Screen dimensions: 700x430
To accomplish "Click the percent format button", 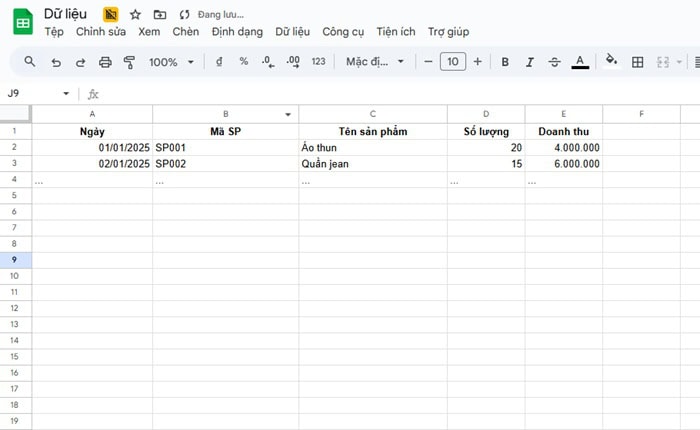I will coord(243,62).
